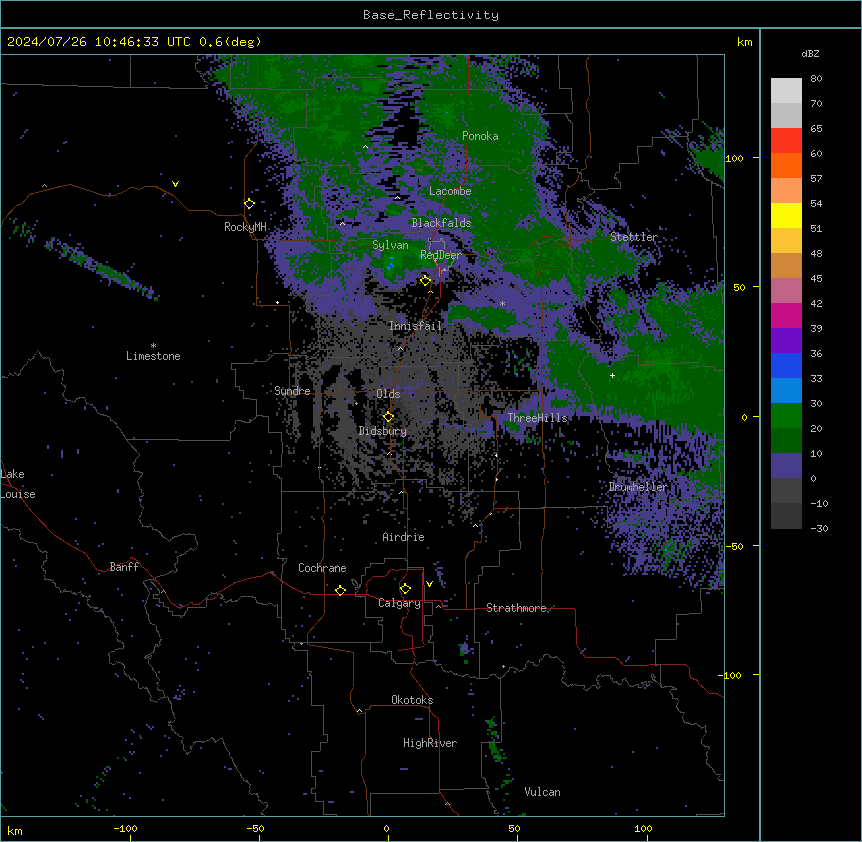Click the Innisfail label

click(415, 326)
